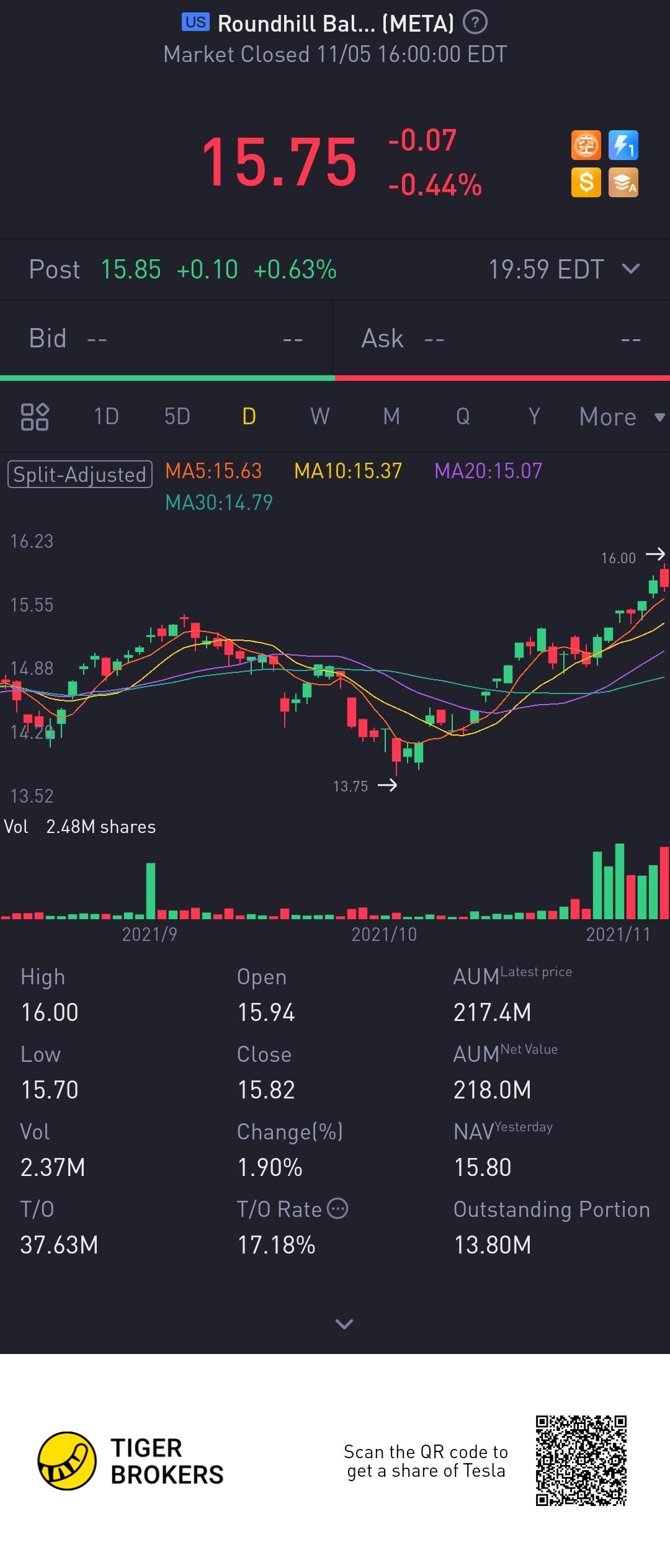670x1568 pixels.
Task: Open the Tiger Brokers logo
Action: (x=130, y=1461)
